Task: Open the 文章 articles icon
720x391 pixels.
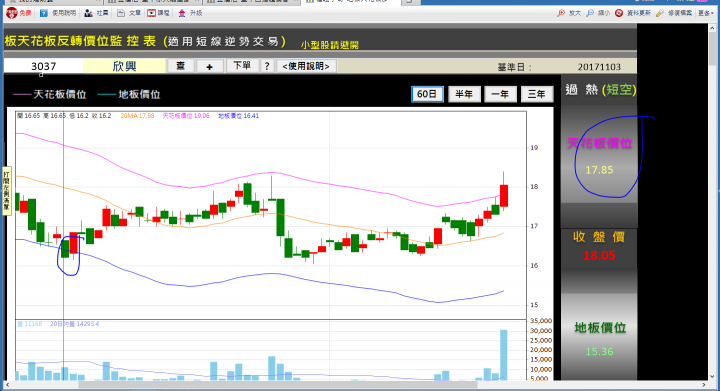Action: point(121,13)
